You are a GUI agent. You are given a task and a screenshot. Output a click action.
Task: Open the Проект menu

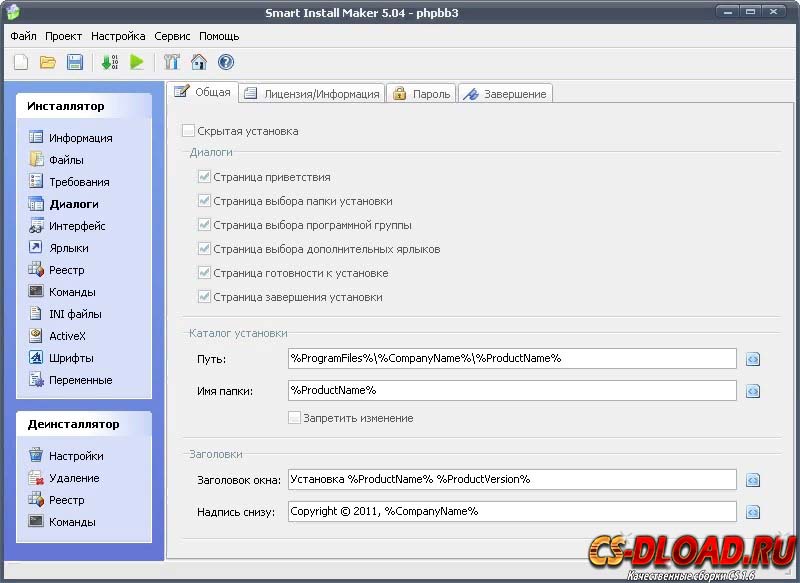(x=63, y=36)
